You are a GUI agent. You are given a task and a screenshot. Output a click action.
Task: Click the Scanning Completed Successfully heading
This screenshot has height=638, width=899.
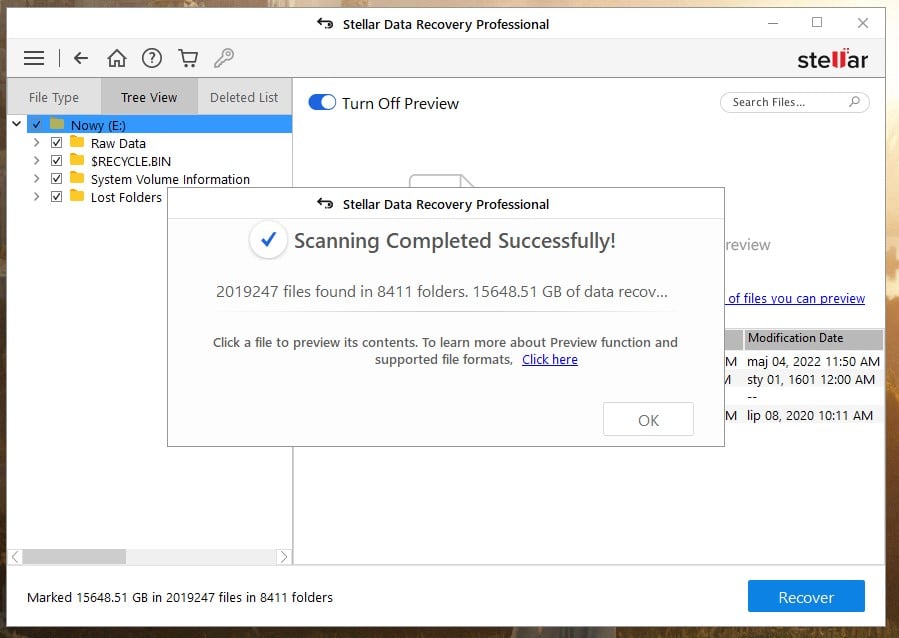(x=455, y=241)
